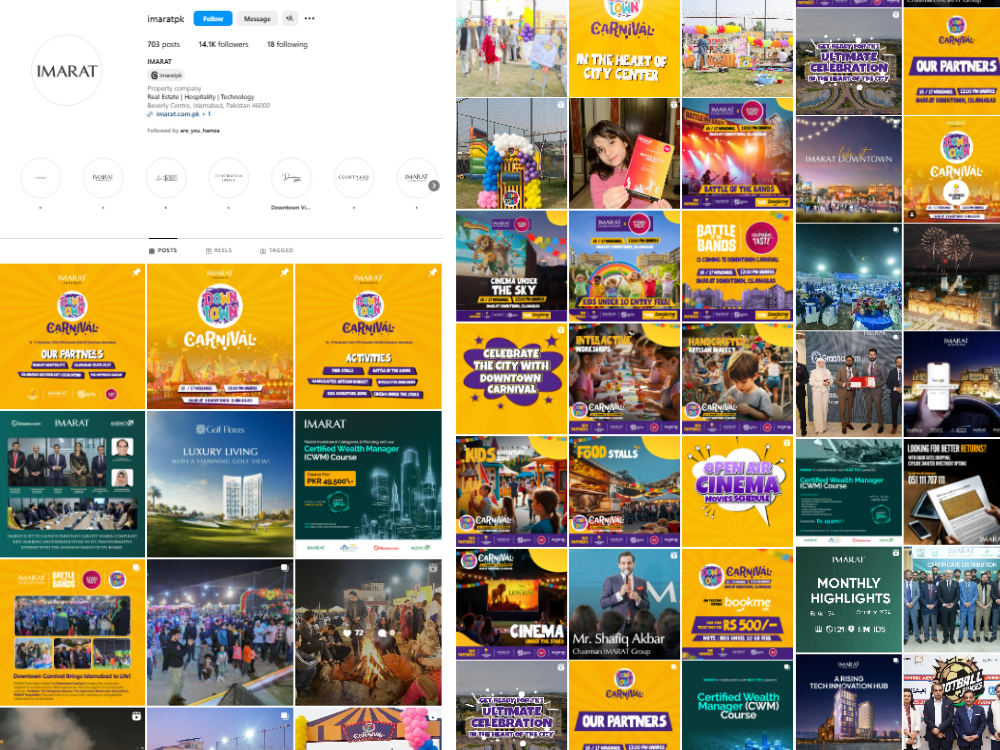Image resolution: width=1000 pixels, height=750 pixels.
Task: Open the night crowd carnival photo post
Action: [x=220, y=632]
